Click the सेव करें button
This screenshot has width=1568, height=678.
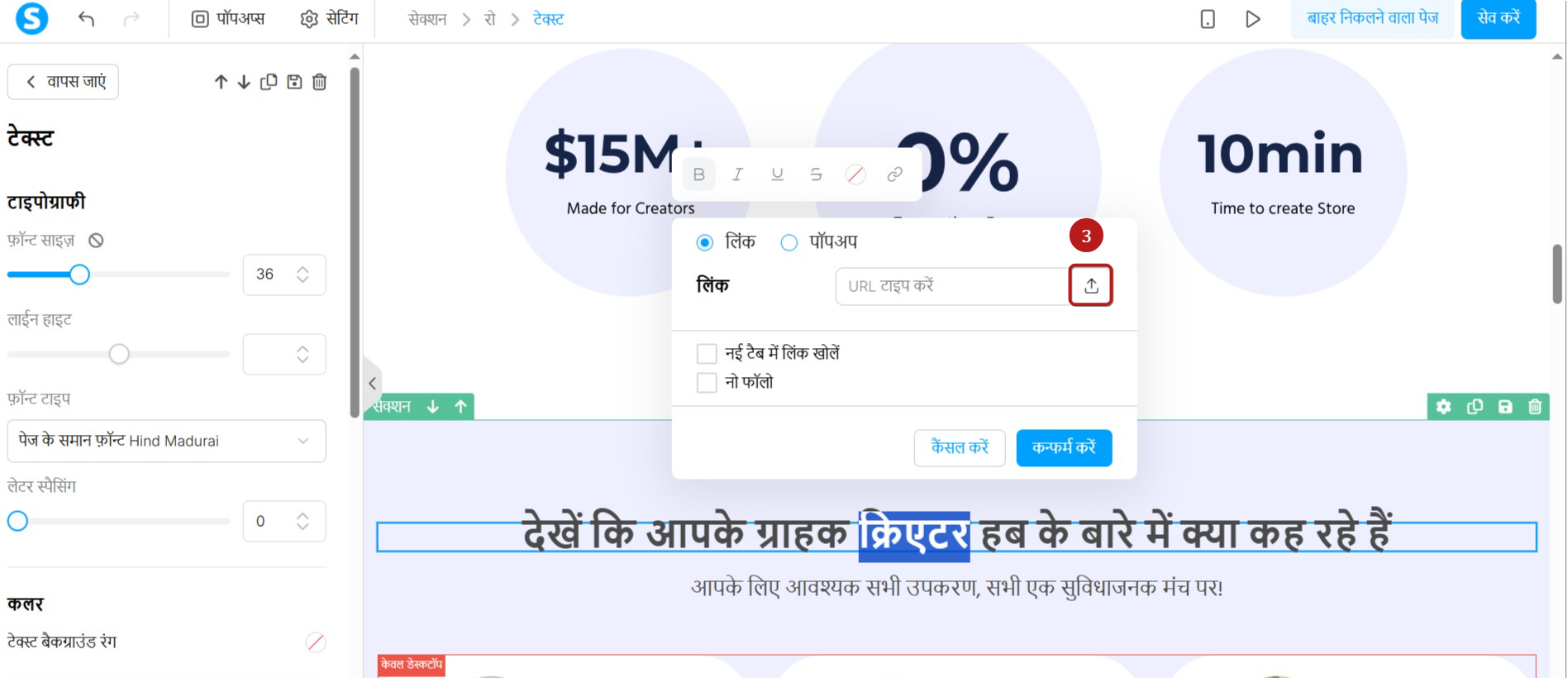1499,18
